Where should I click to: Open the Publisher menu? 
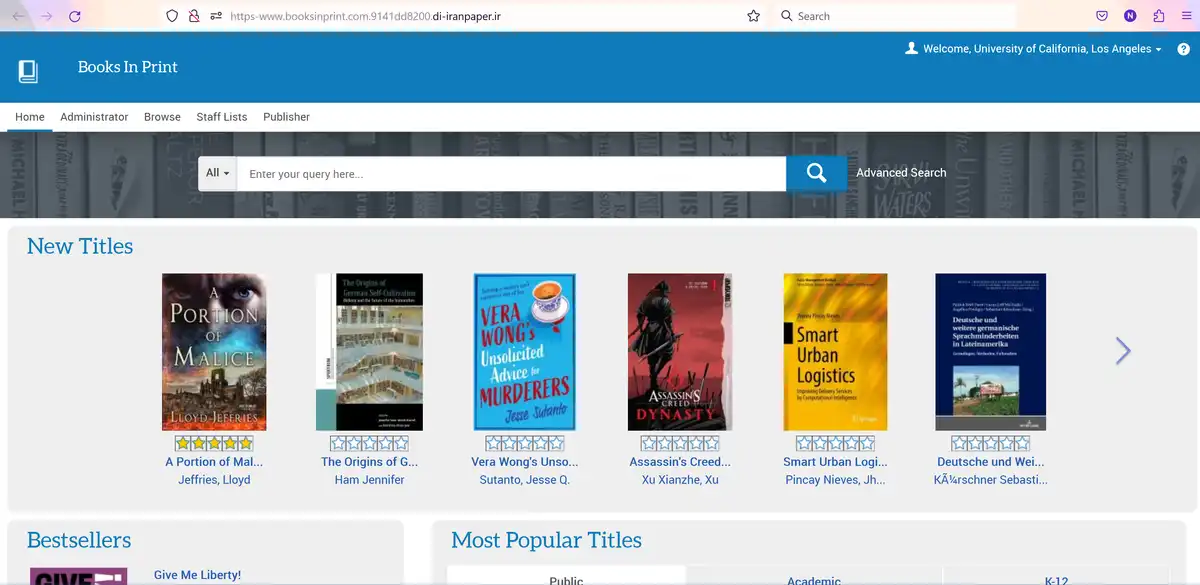(286, 117)
